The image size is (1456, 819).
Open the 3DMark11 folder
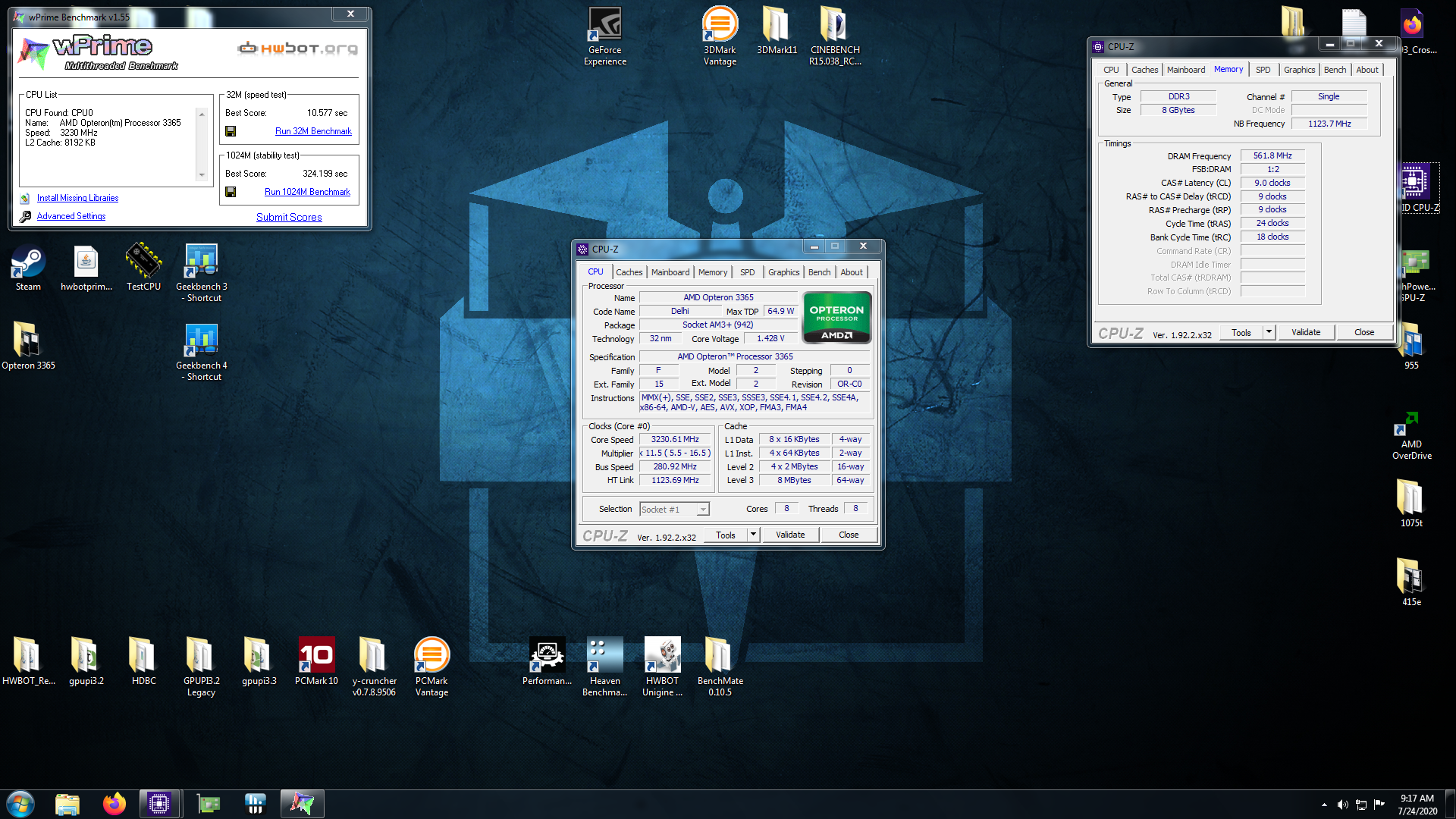(x=777, y=30)
